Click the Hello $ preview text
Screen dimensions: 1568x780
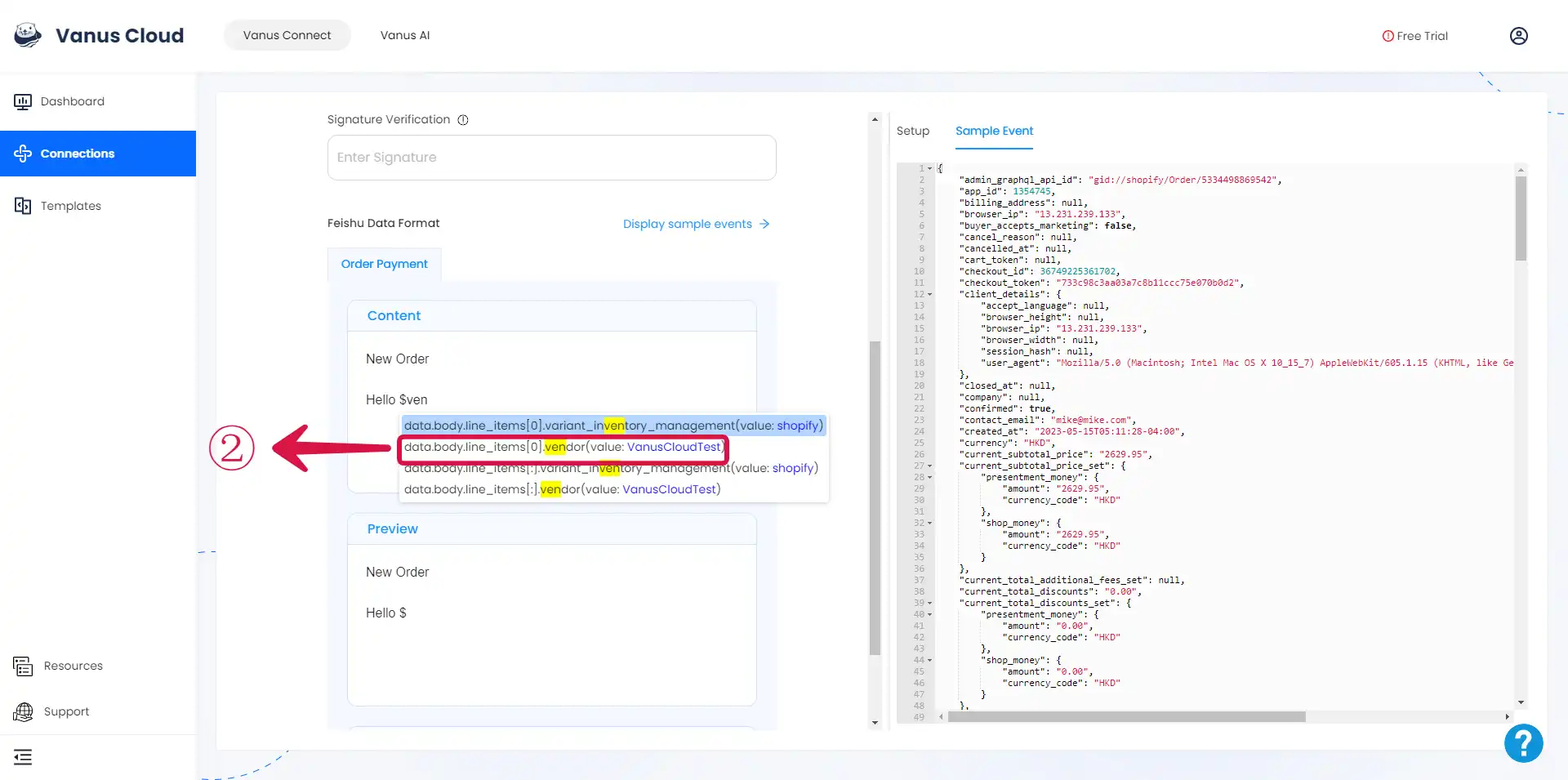(x=386, y=613)
